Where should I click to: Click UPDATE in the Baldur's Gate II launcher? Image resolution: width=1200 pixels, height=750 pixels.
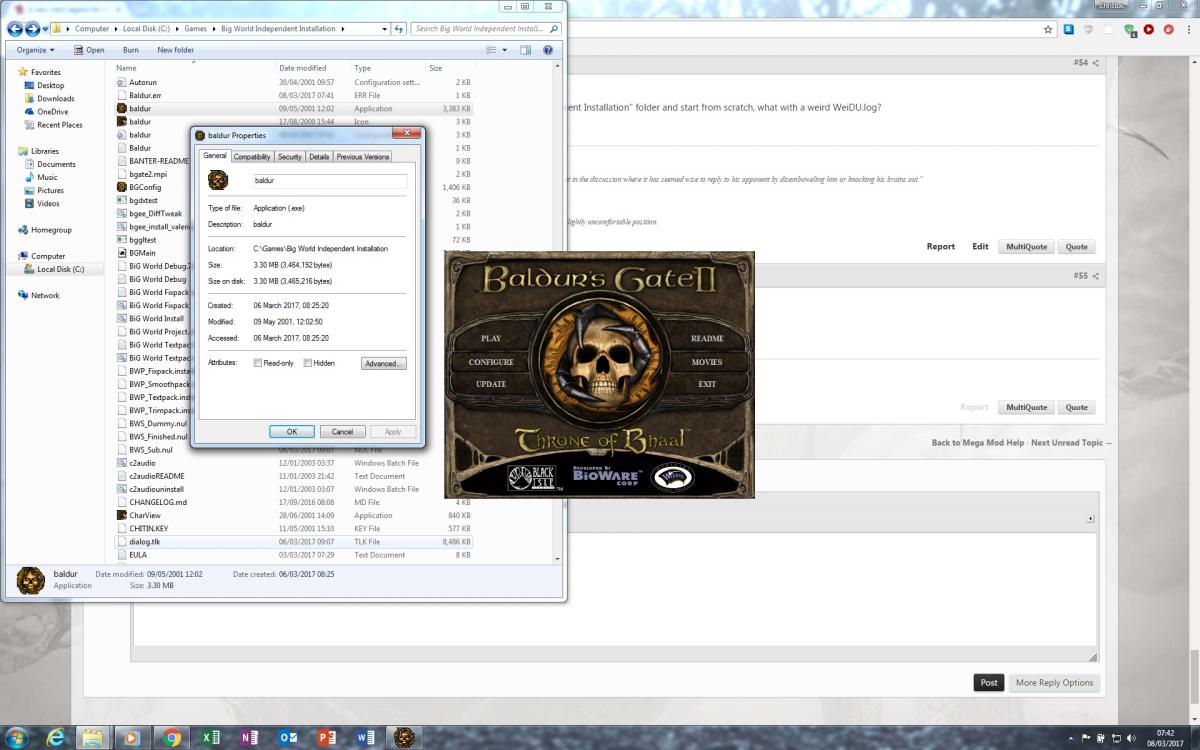click(x=491, y=384)
